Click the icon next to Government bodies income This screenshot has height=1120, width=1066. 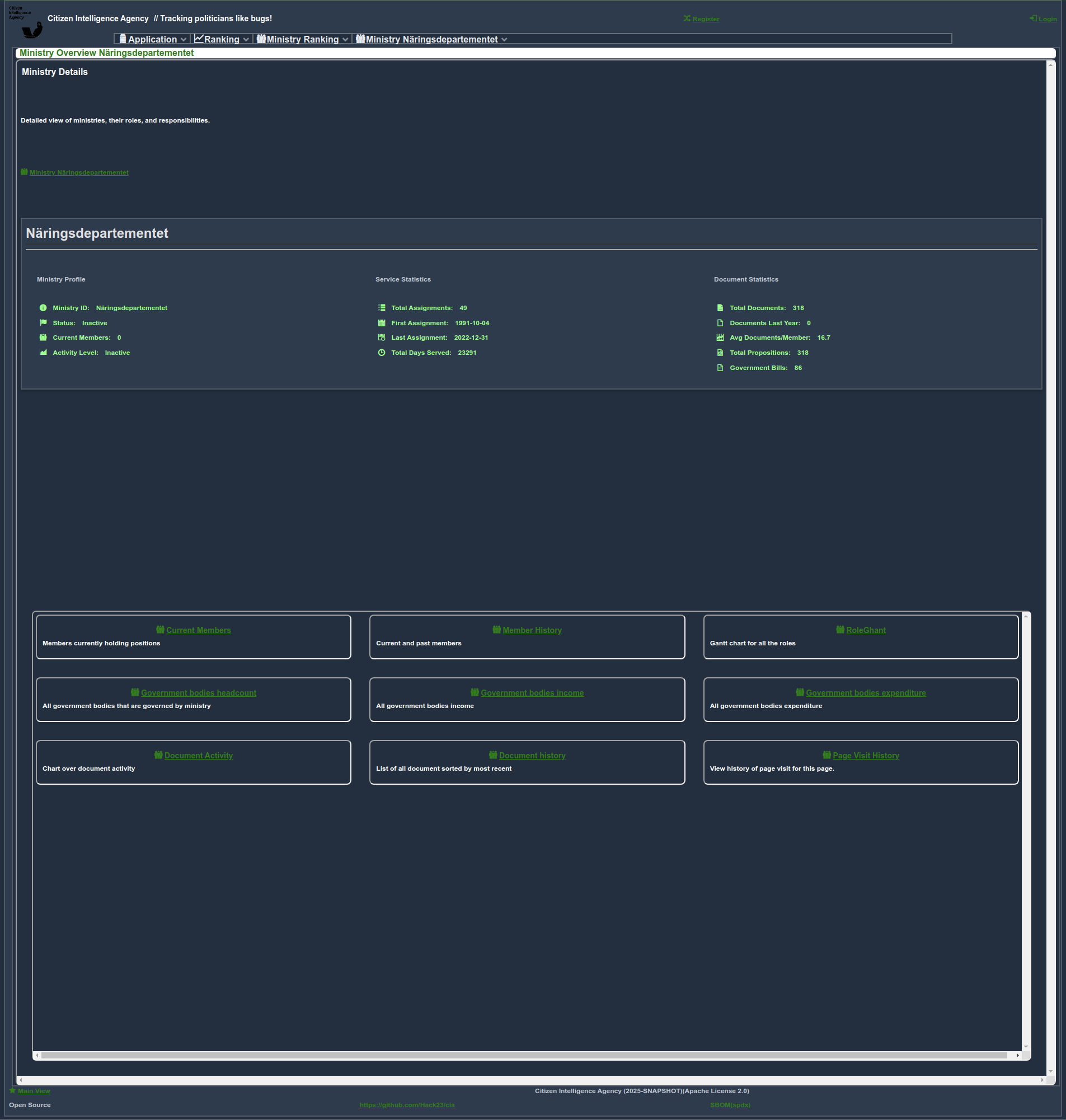click(475, 692)
